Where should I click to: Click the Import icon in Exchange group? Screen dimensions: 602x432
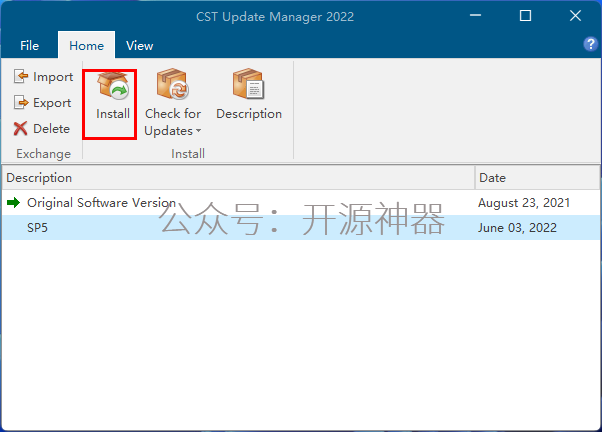pos(21,76)
